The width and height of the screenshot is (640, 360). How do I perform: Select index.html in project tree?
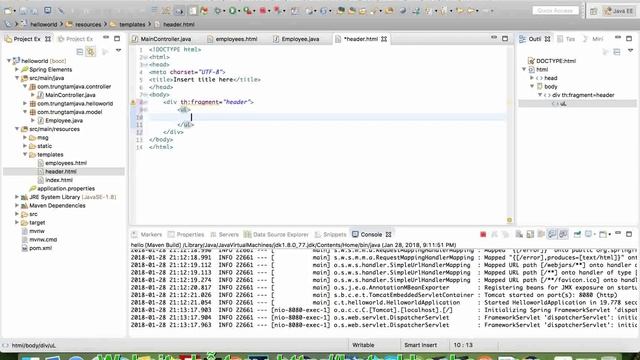click(x=58, y=180)
